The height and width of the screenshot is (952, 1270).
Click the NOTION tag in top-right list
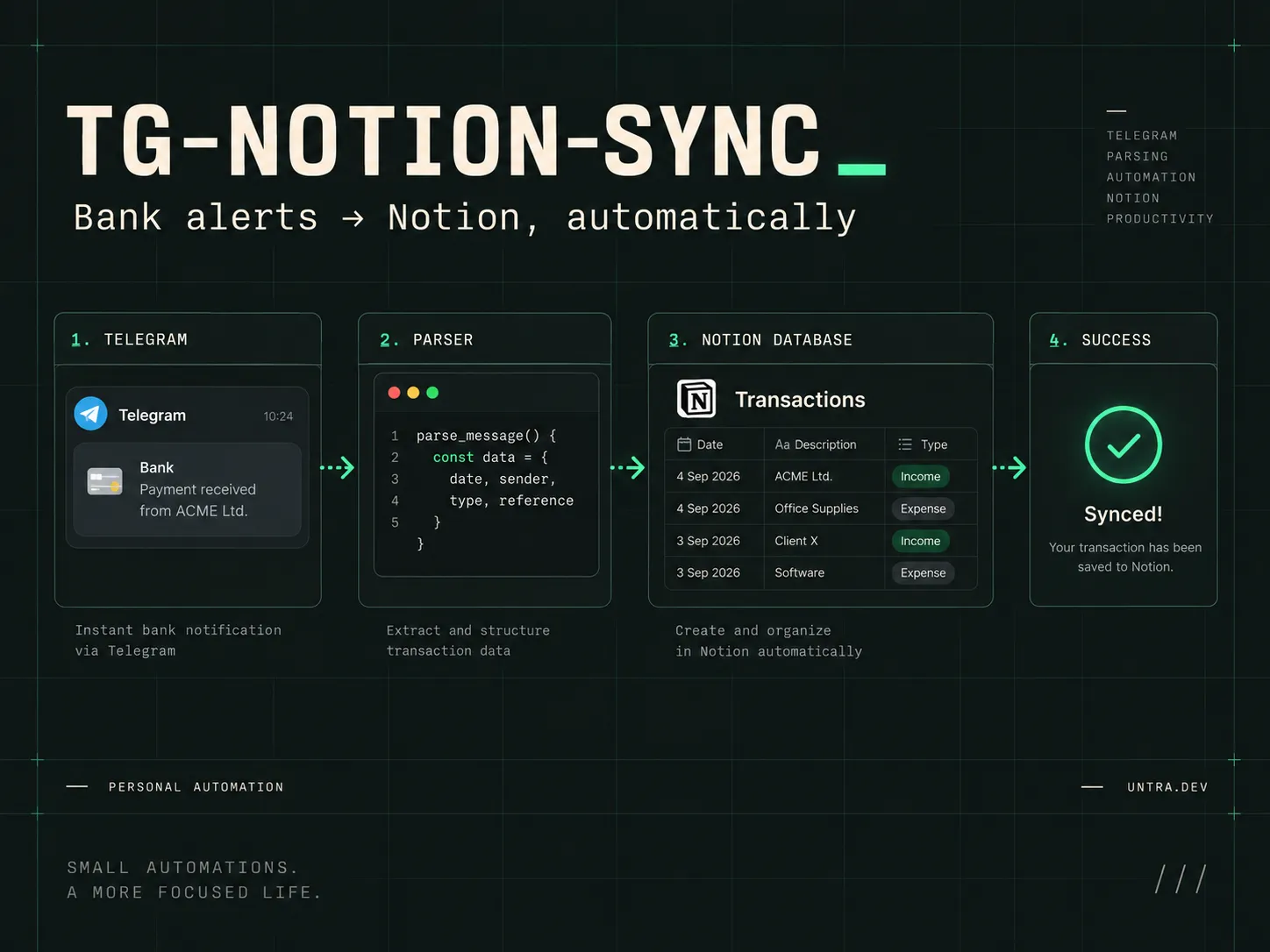pyautogui.click(x=1133, y=198)
